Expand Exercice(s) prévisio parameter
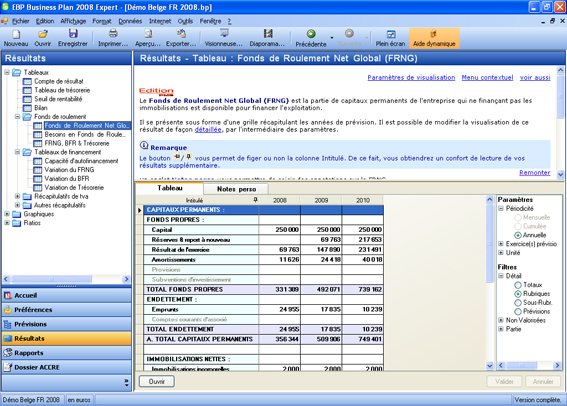 (501, 244)
